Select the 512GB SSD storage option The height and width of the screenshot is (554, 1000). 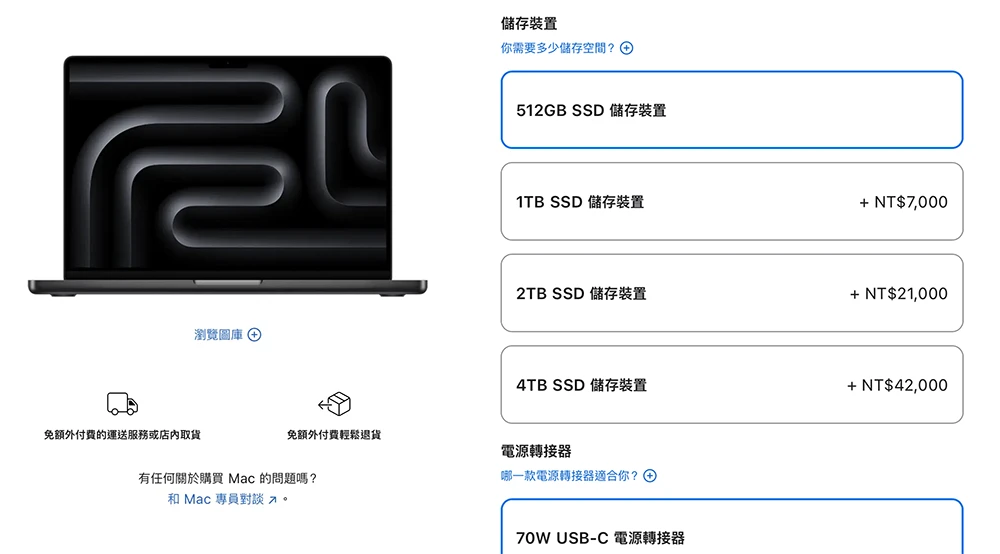click(732, 110)
